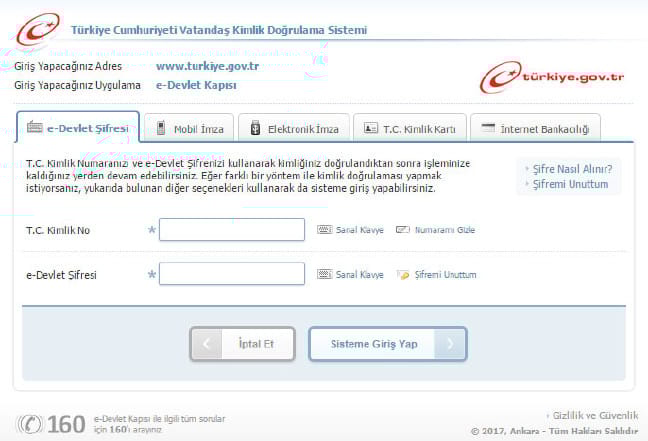Image resolution: width=648 pixels, height=441 pixels.
Task: Open the İnternet Bankacılığı tab
Action: pyautogui.click(x=535, y=129)
